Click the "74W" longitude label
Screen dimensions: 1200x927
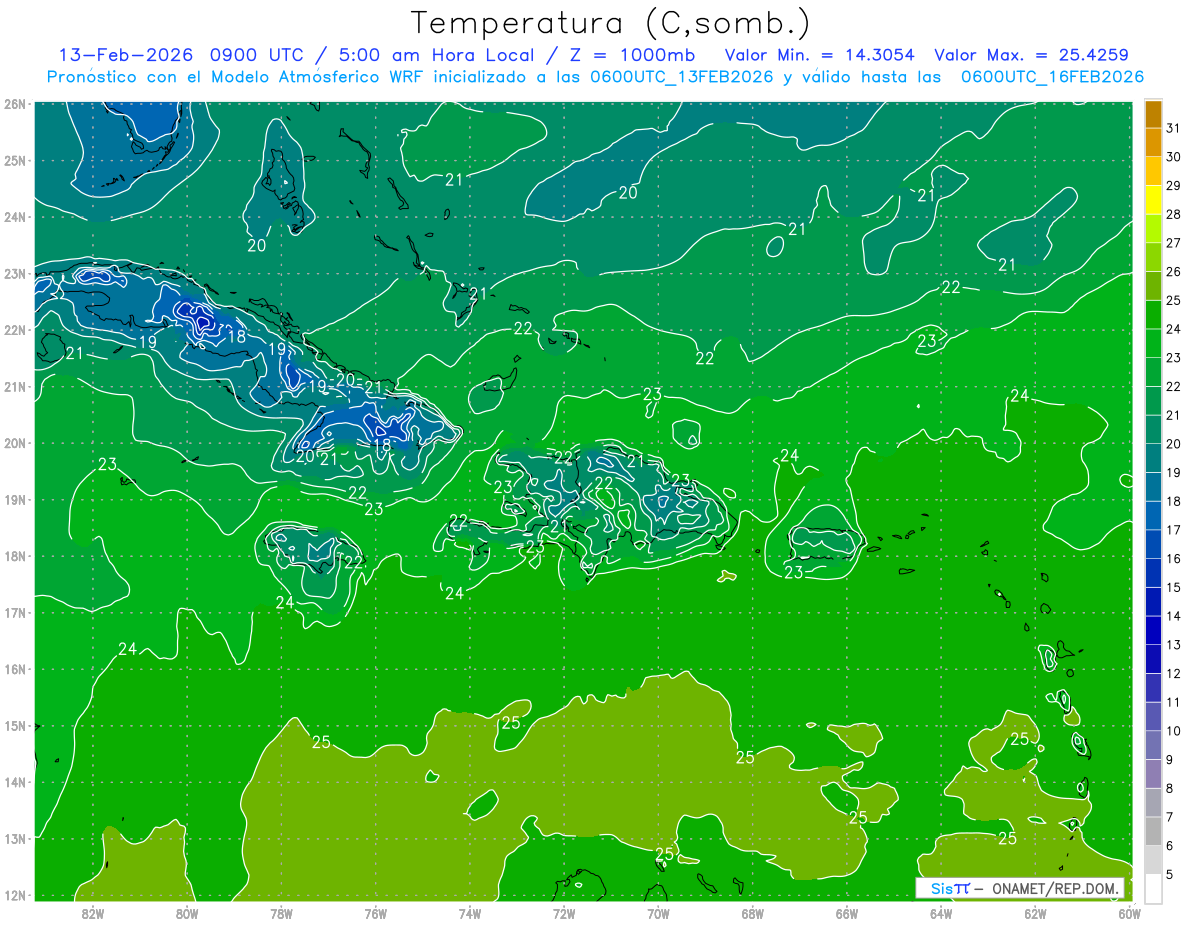(469, 912)
